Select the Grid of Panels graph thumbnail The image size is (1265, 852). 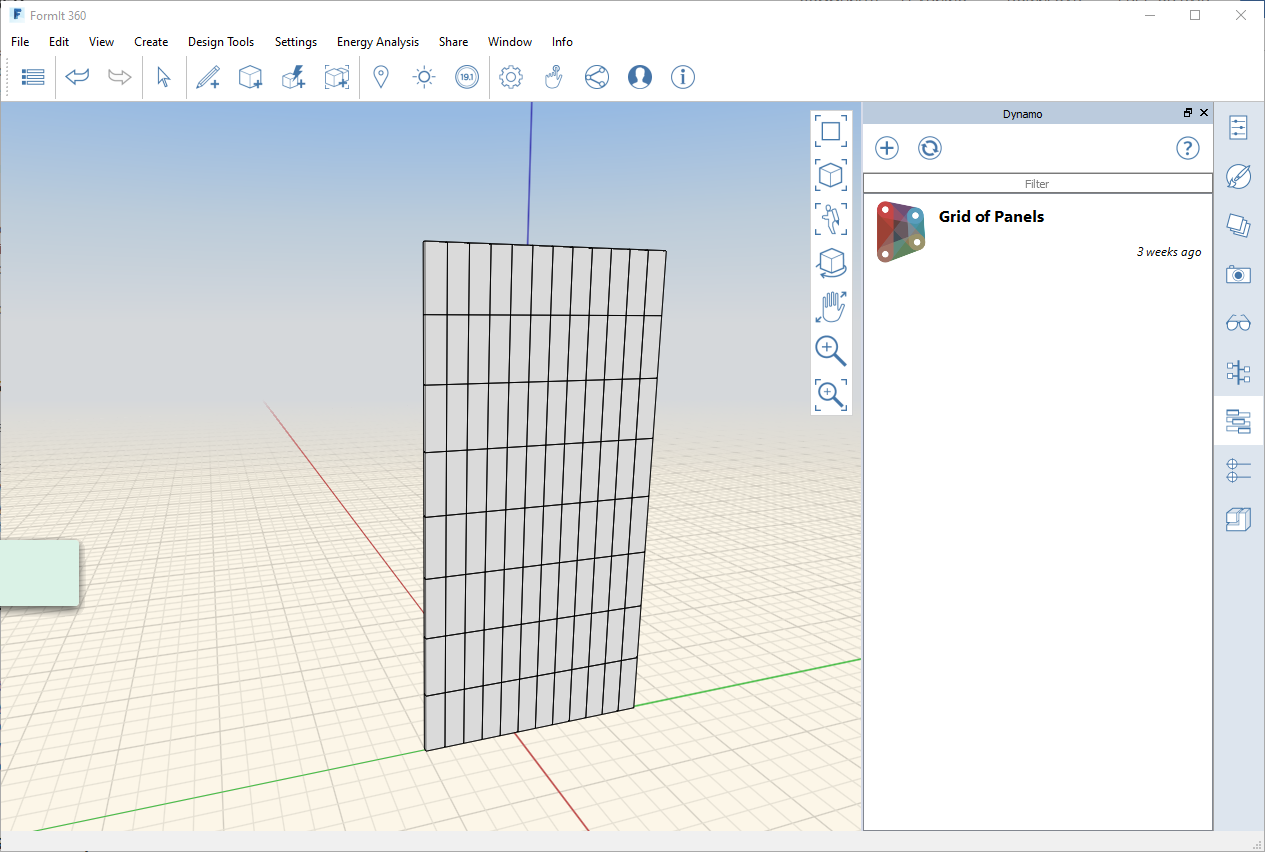pos(901,232)
